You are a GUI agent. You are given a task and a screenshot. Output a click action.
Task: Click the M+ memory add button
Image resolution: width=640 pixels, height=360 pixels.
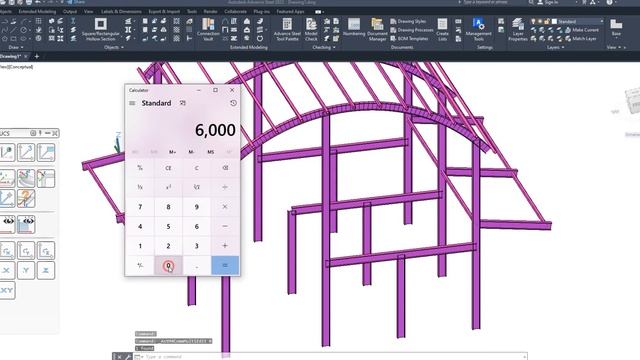[173, 152]
